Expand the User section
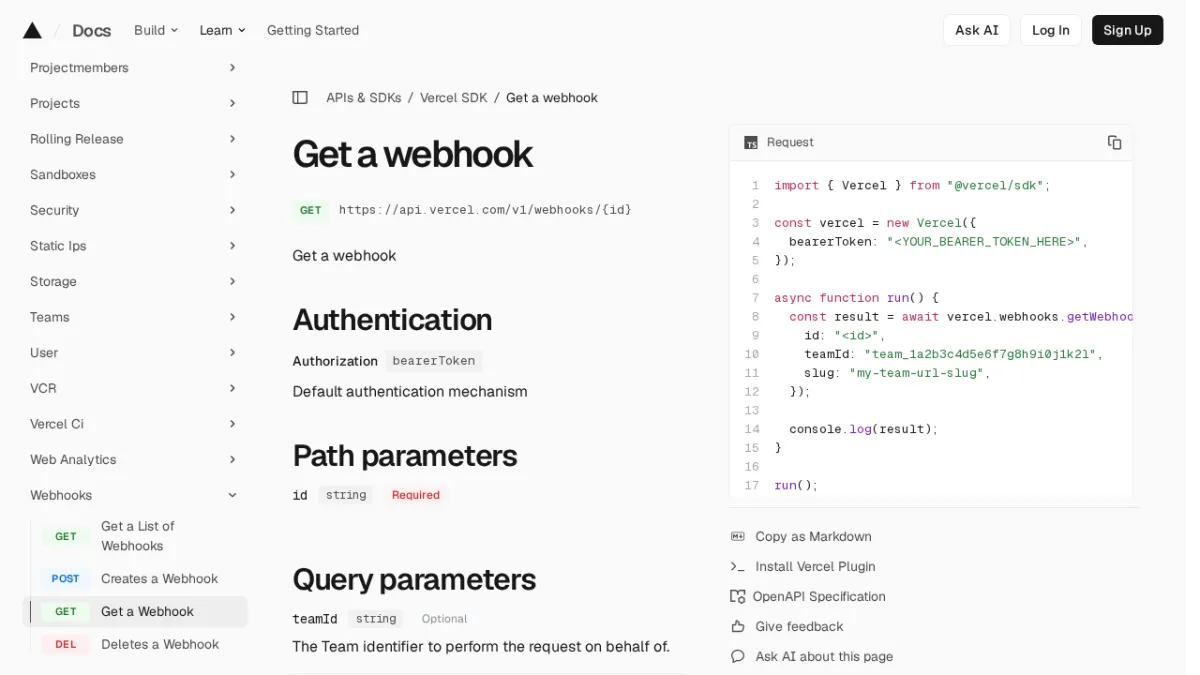This screenshot has height=675, width=1200. click(134, 352)
